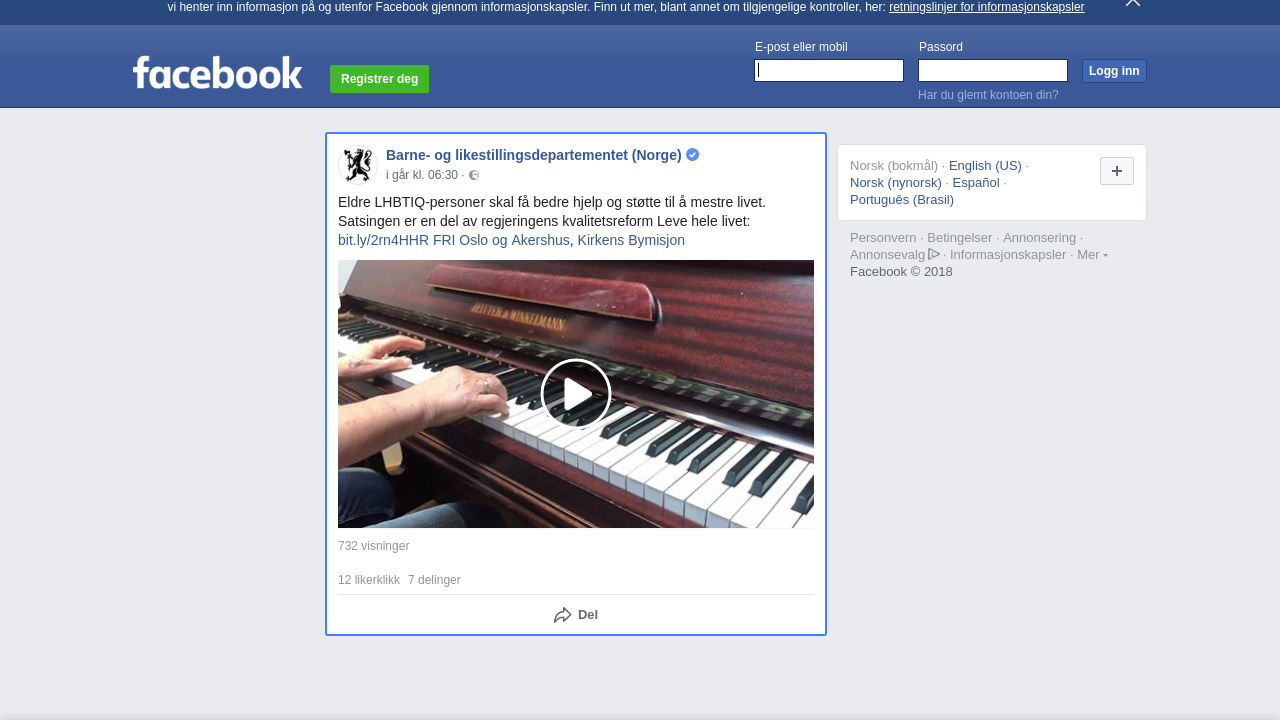
Task: Switch language to English (US)
Action: coord(985,166)
